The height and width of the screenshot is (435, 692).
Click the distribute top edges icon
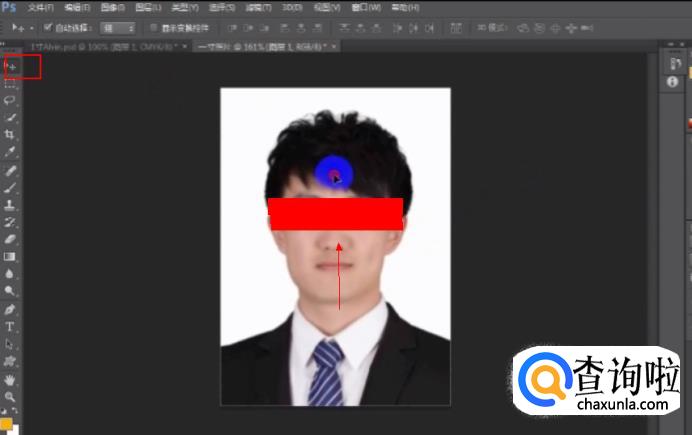point(344,28)
